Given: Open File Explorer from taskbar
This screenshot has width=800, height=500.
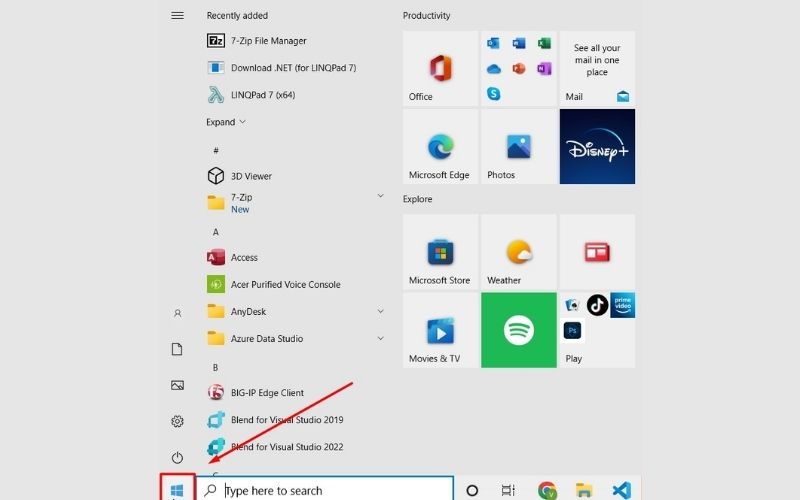Looking at the screenshot, I should [x=584, y=490].
